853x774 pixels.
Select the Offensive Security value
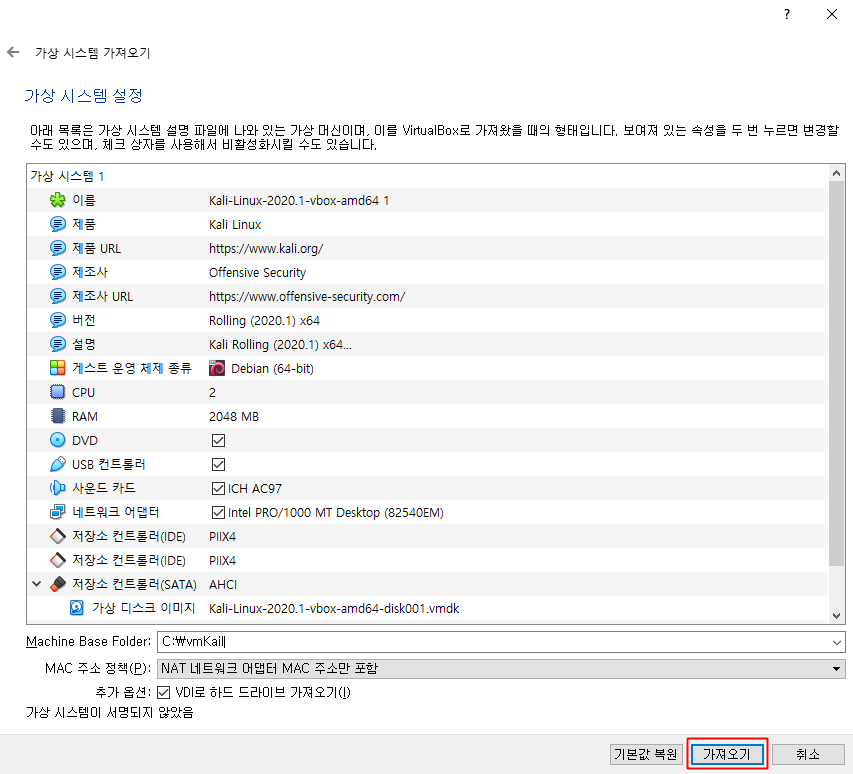click(x=257, y=273)
